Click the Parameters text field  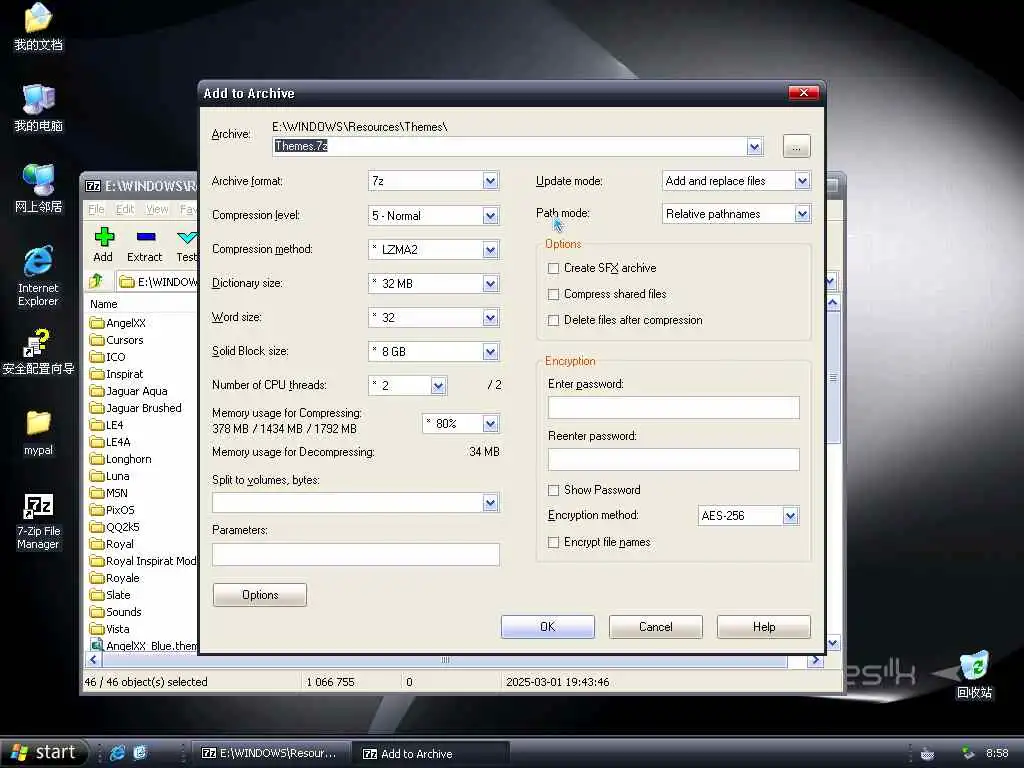click(x=356, y=554)
